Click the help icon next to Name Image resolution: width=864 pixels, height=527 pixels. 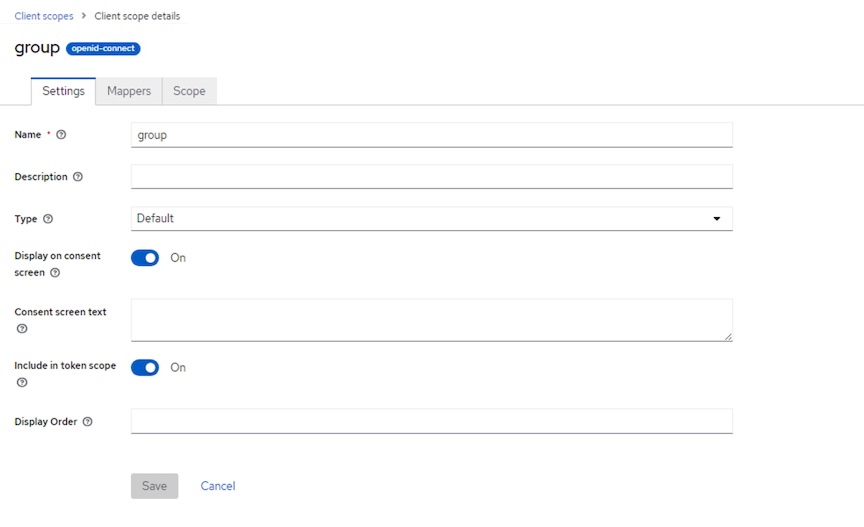61,135
